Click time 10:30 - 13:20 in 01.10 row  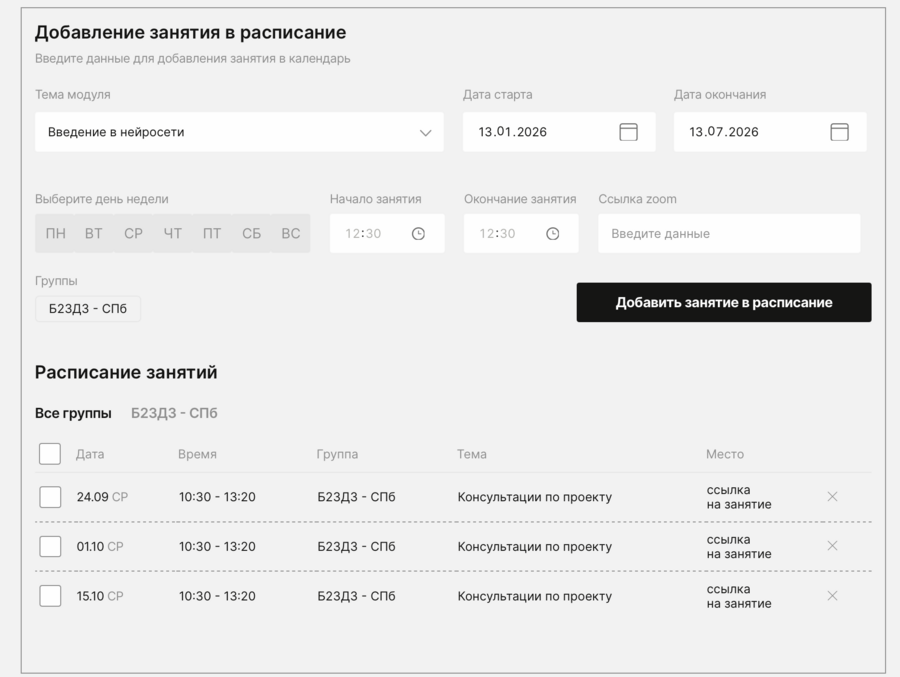click(x=217, y=546)
